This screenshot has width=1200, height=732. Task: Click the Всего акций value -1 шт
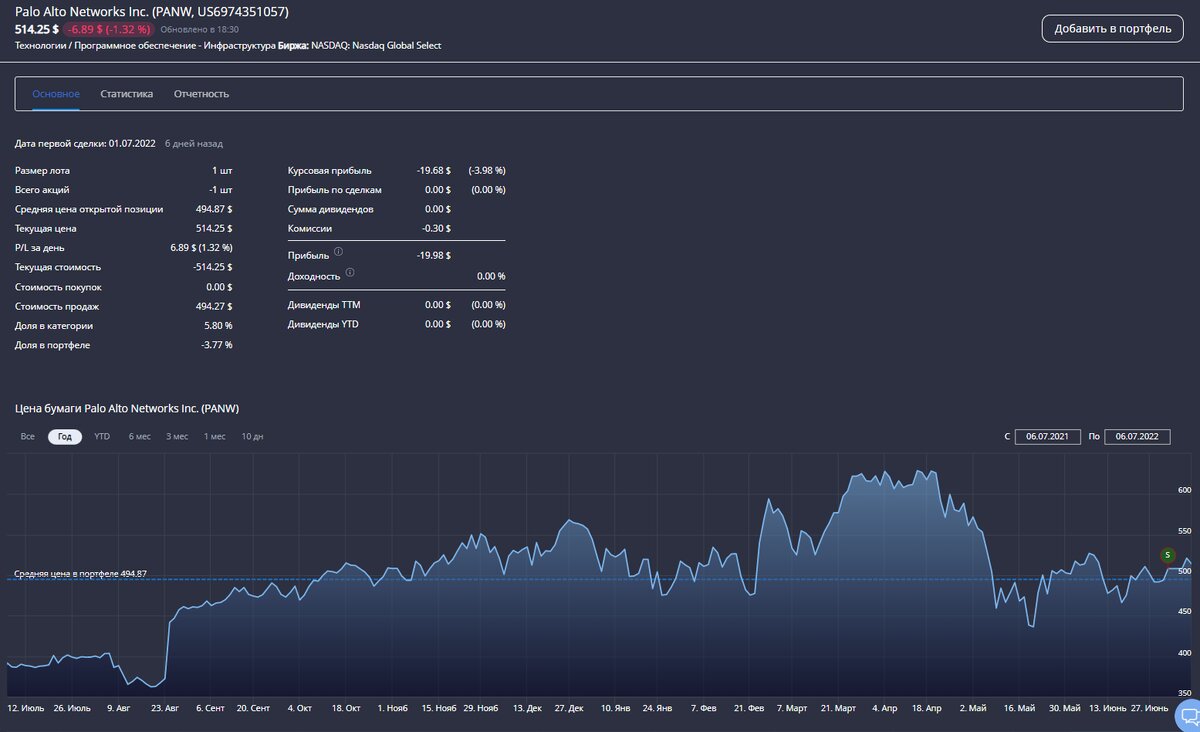click(x=220, y=190)
